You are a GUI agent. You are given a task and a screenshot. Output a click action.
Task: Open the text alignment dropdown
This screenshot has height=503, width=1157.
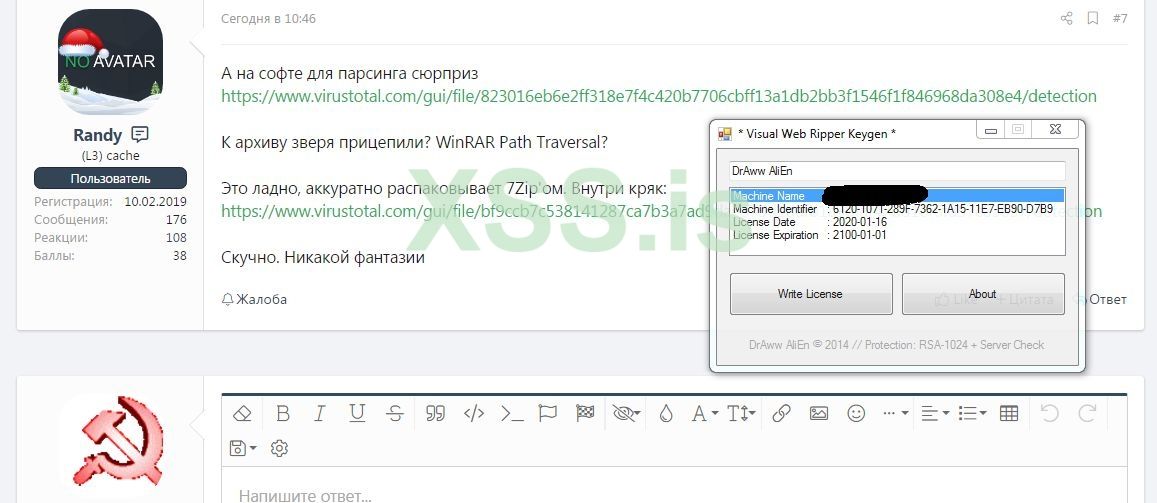pyautogui.click(x=936, y=413)
